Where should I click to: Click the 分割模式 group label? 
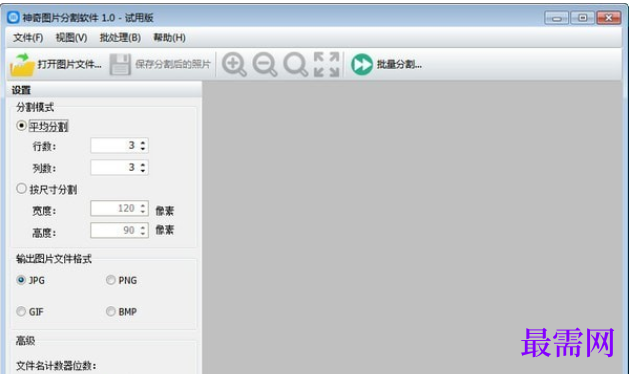point(35,107)
